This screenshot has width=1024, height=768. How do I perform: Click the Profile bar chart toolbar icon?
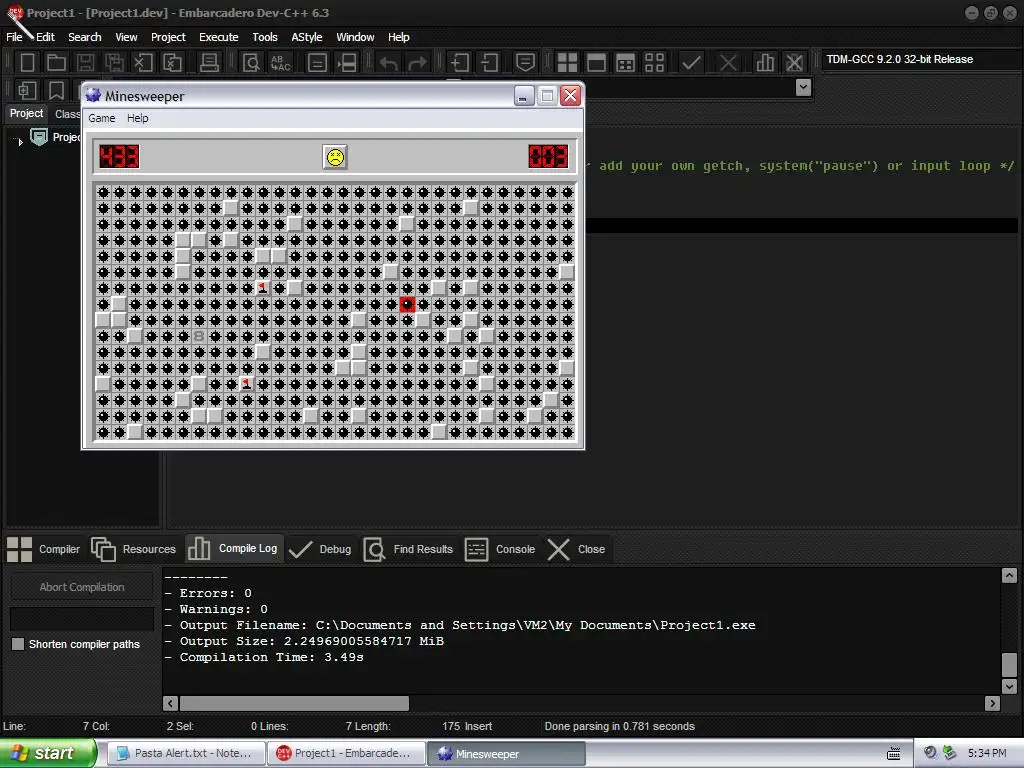pyautogui.click(x=765, y=63)
